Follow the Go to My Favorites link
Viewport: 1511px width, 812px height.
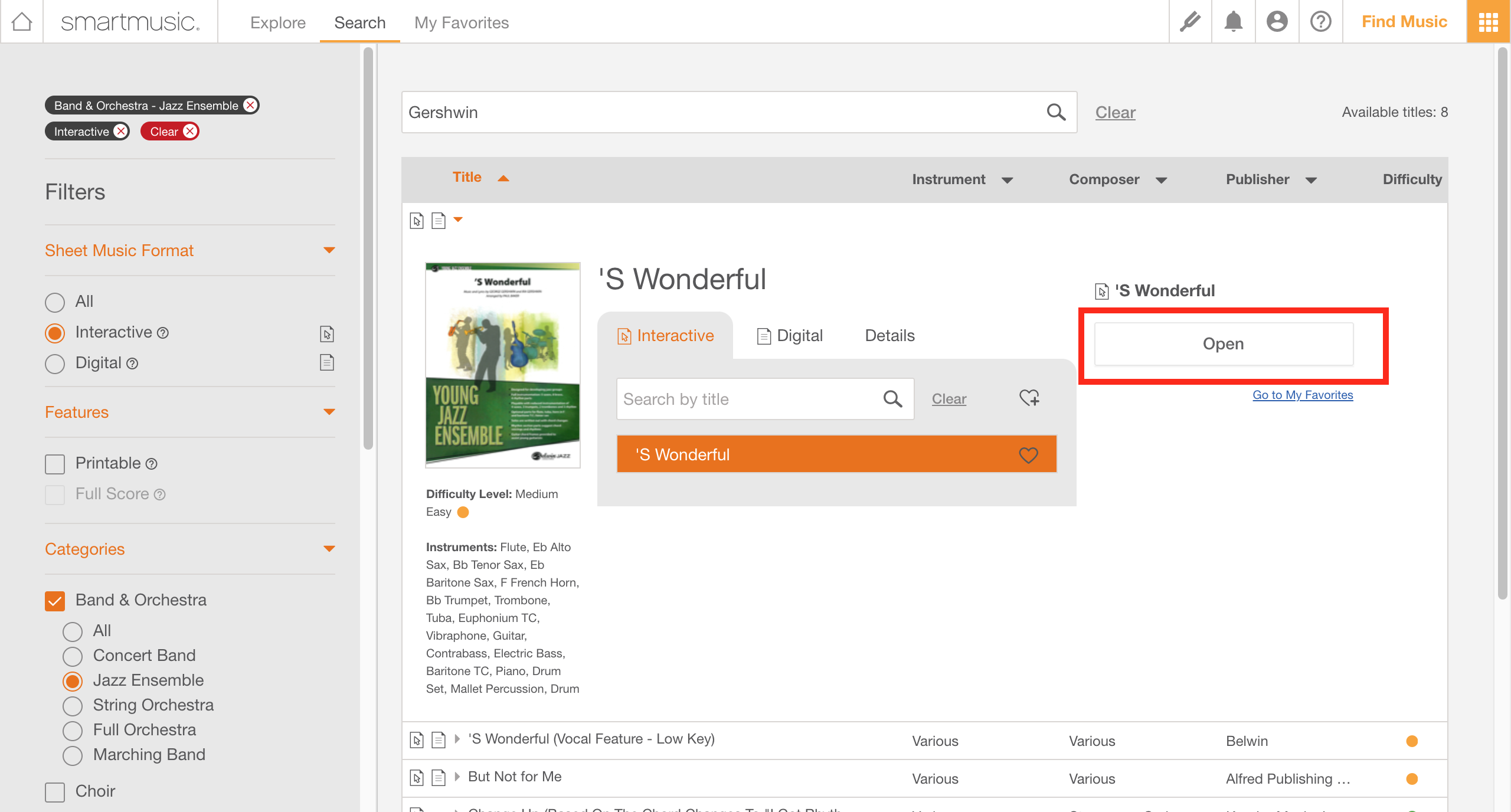tap(1303, 395)
